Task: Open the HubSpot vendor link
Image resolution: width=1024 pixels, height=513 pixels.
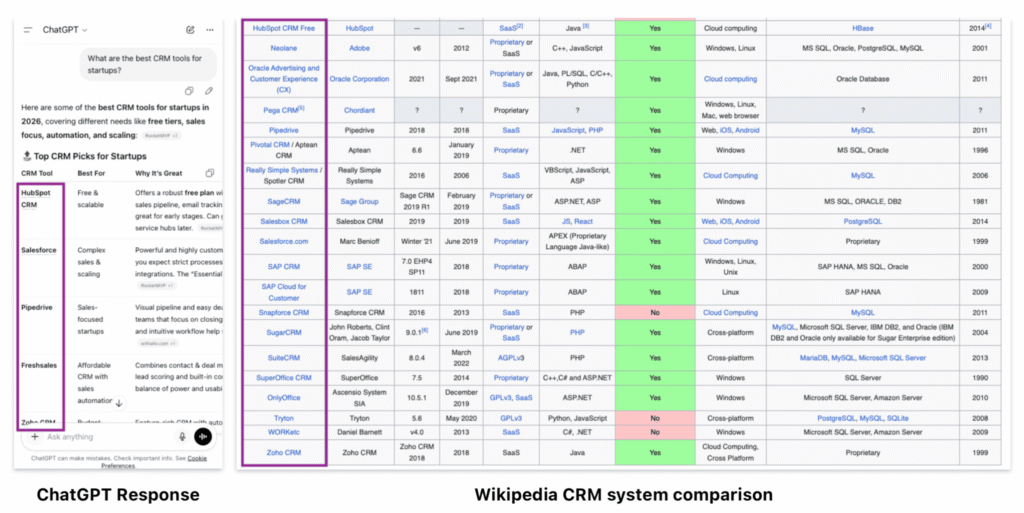Action: (359, 28)
